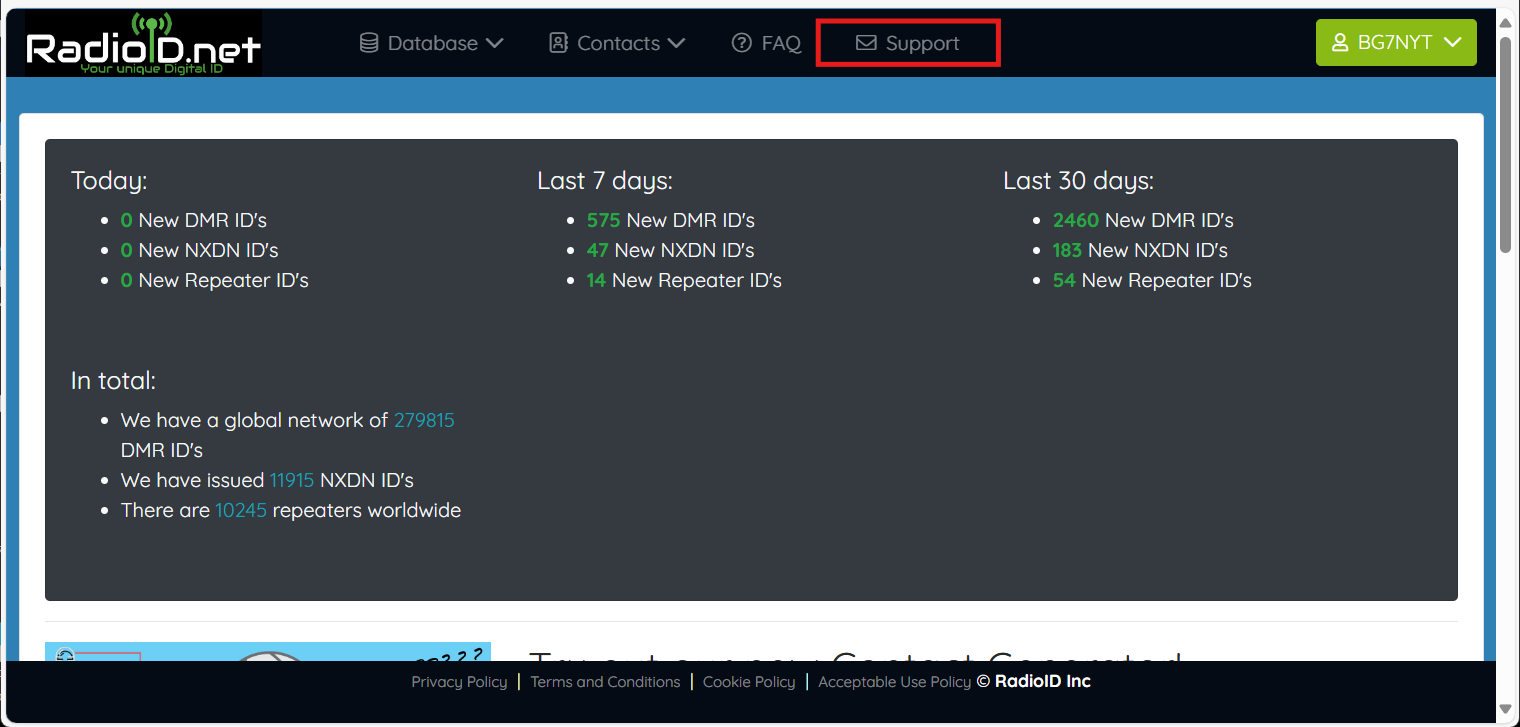Screen dimensions: 1520x727
Task: Open the Acceptable Use Policy link
Action: (x=894, y=682)
